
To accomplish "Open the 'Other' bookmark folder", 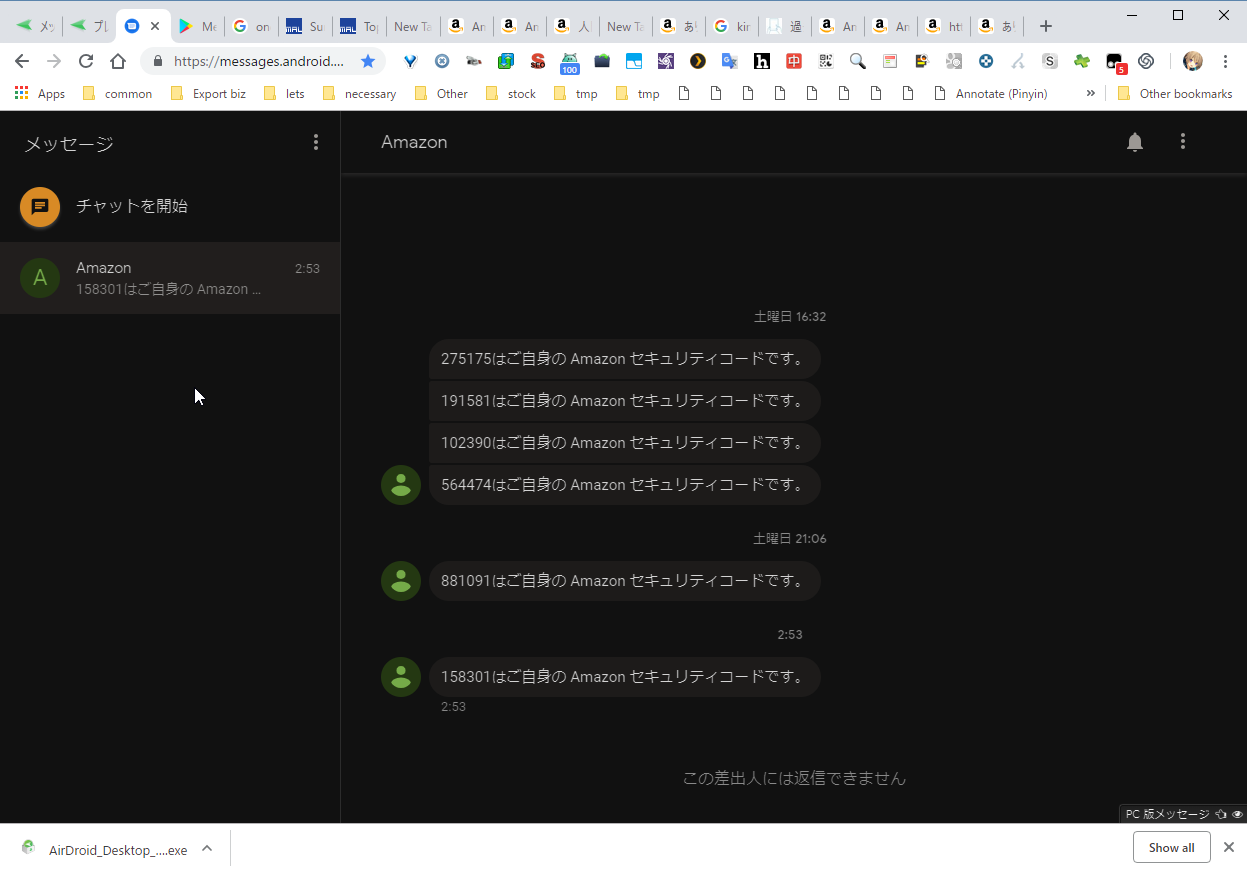I will (440, 93).
